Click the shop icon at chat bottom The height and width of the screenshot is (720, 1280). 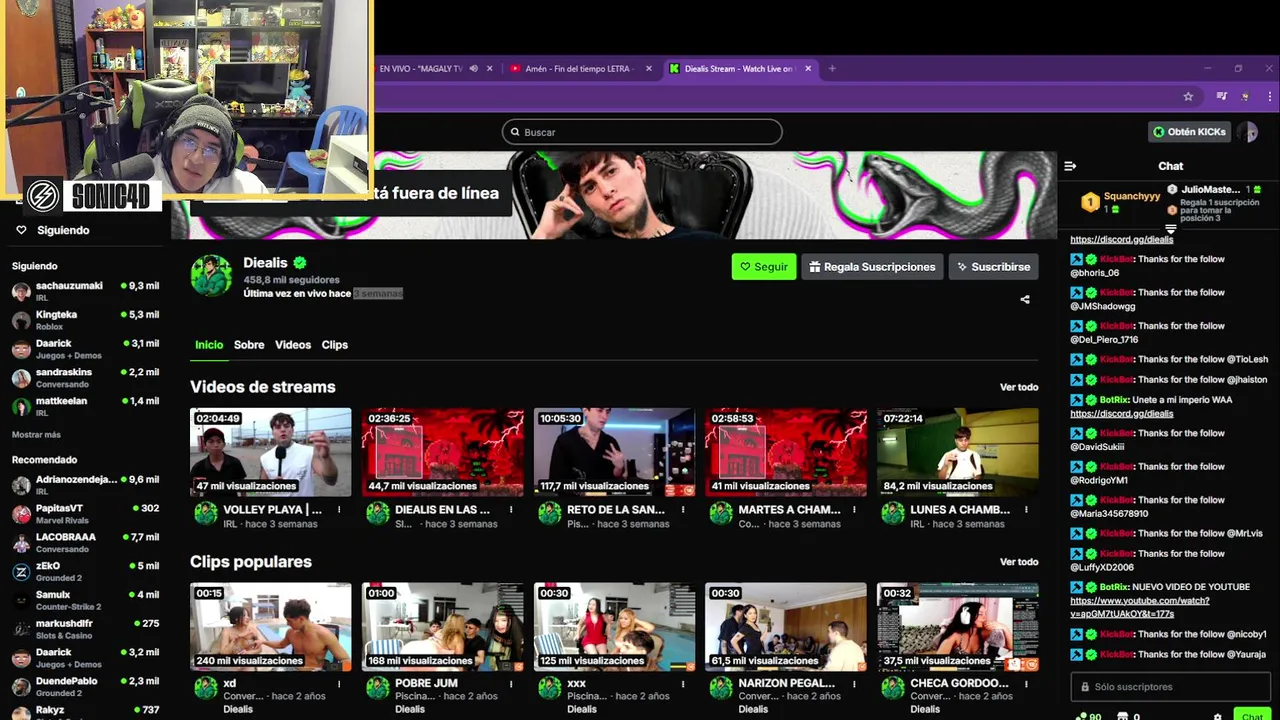point(1122,716)
